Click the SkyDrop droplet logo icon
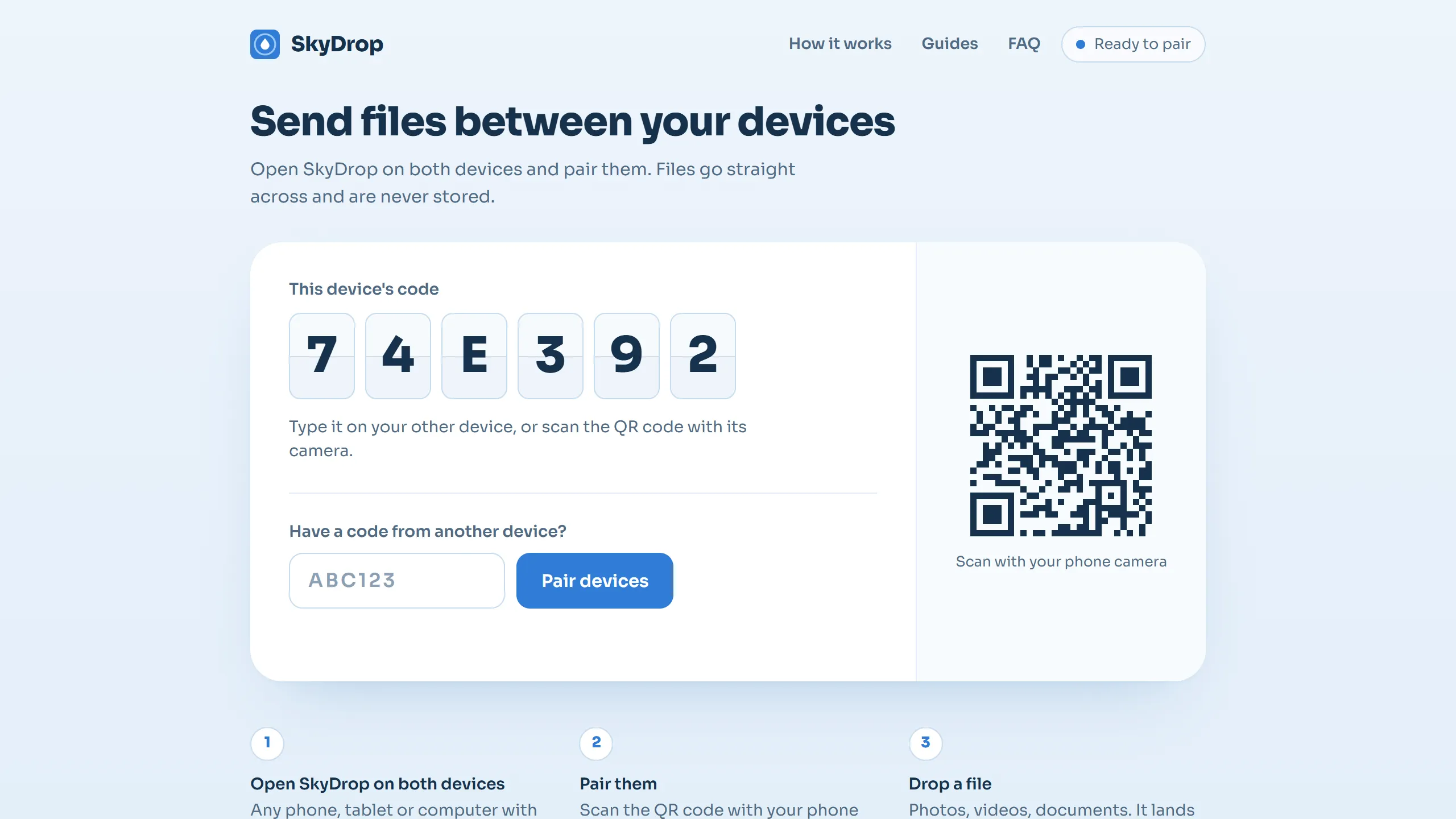 [x=264, y=44]
